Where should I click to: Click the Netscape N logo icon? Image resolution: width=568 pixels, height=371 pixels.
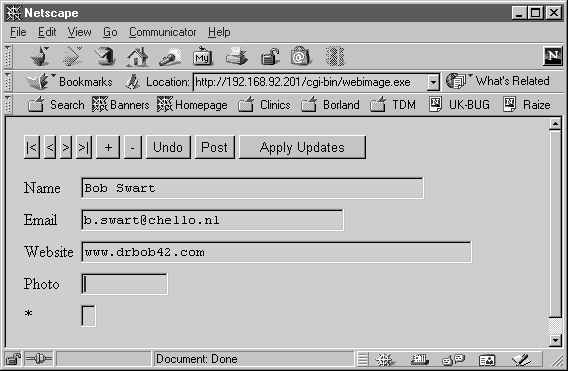coord(553,56)
